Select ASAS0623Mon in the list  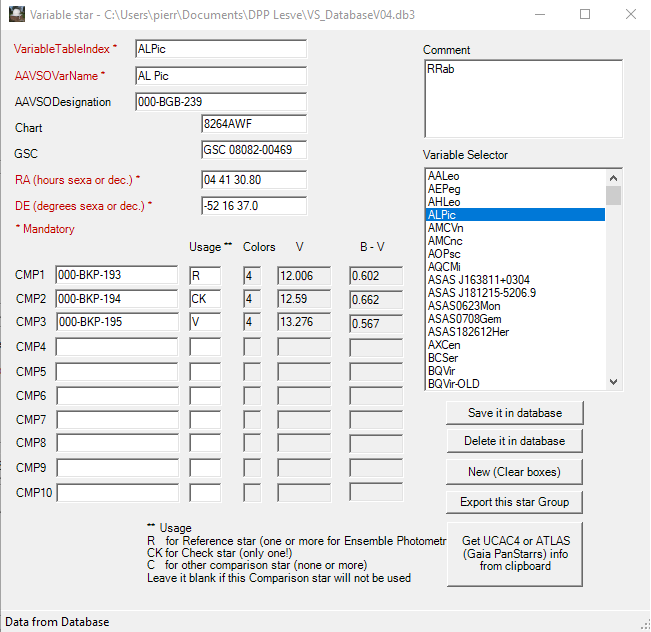(516, 306)
